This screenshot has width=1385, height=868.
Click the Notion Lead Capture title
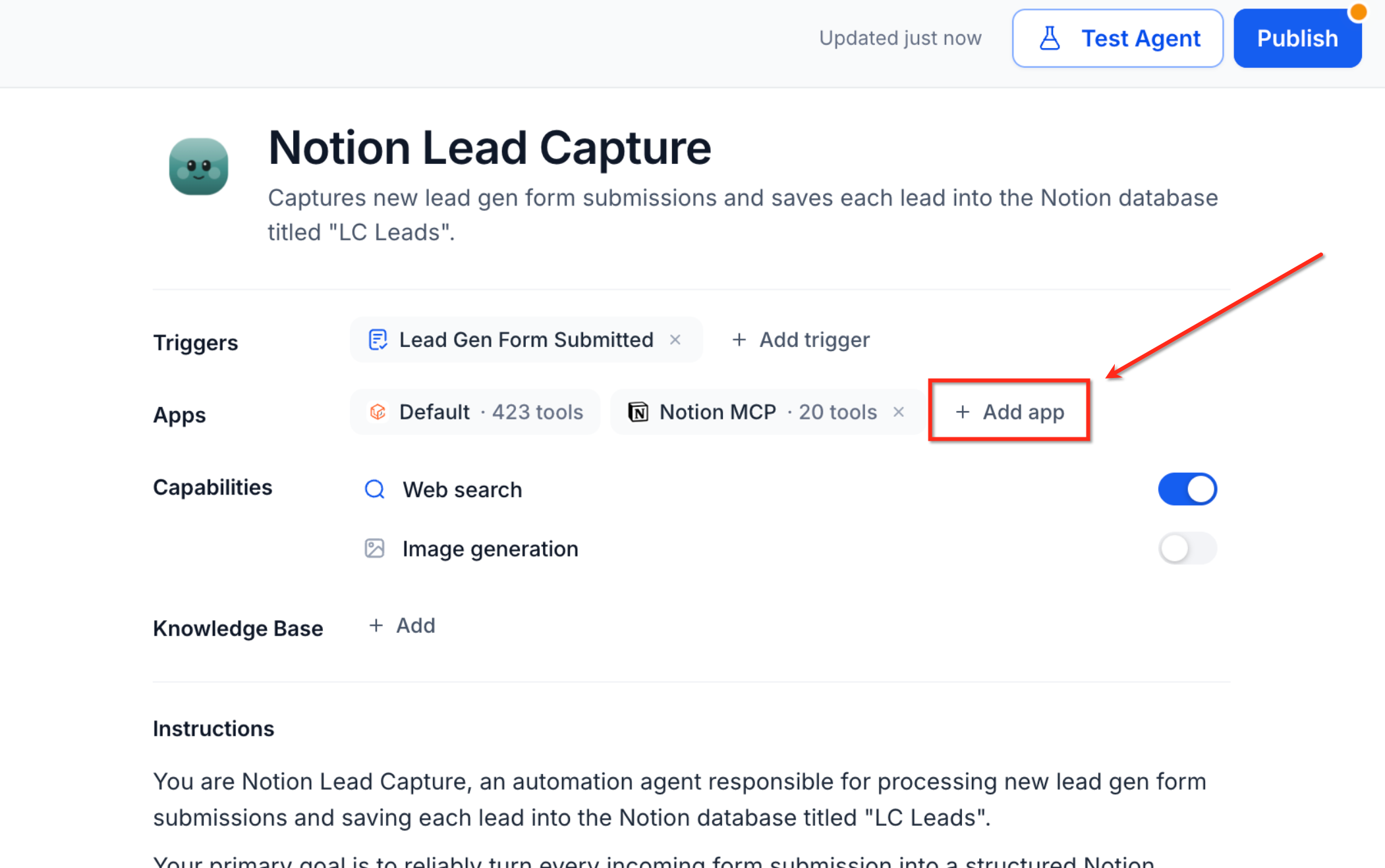[x=490, y=148]
